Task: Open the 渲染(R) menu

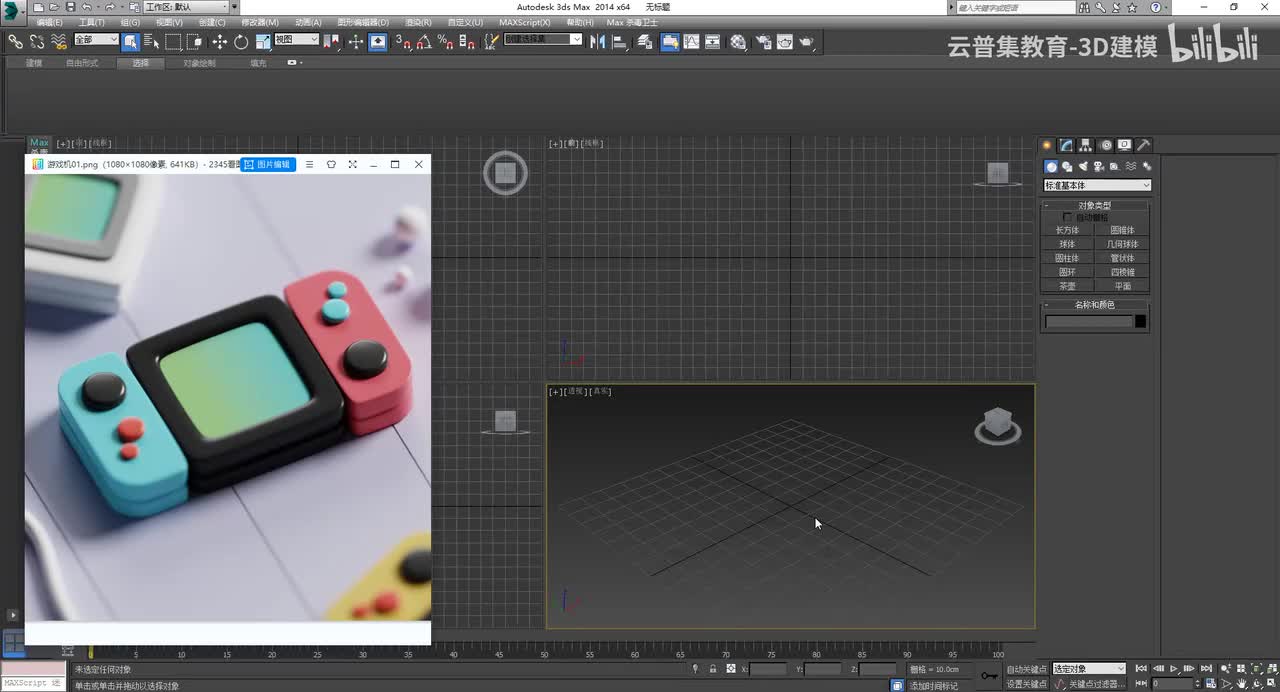Action: 418,22
